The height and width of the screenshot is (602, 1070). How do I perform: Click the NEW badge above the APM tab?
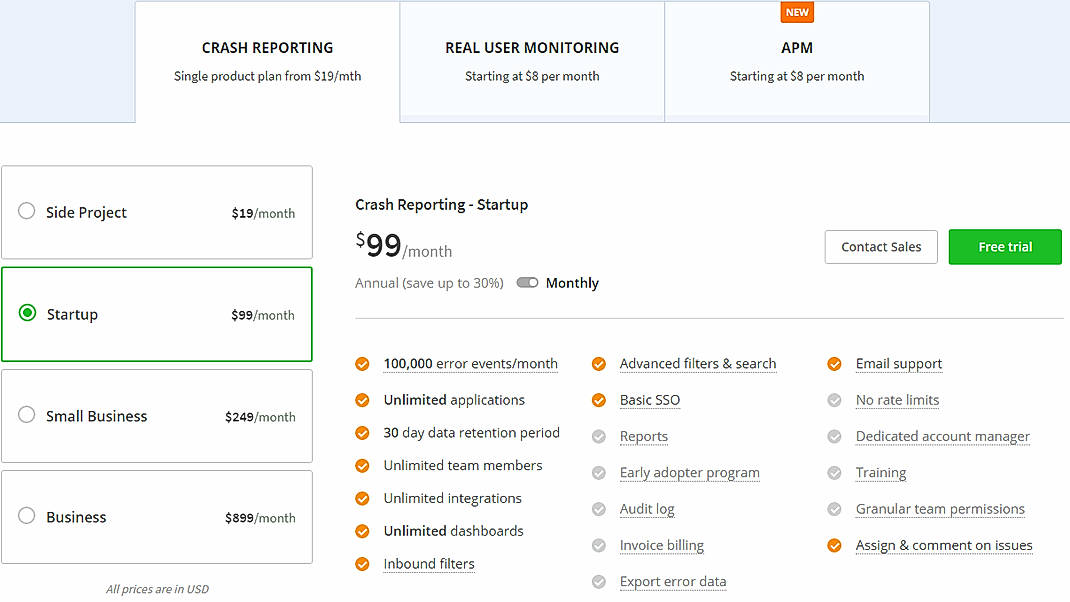797,12
